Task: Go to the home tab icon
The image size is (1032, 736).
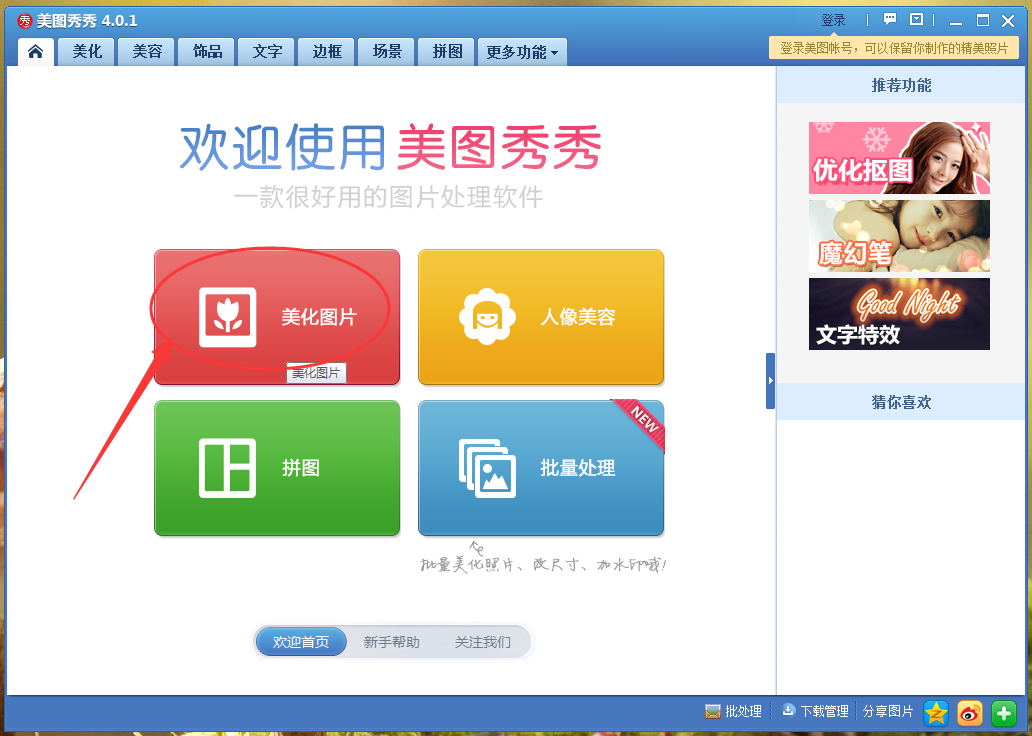Action: pyautogui.click(x=36, y=51)
